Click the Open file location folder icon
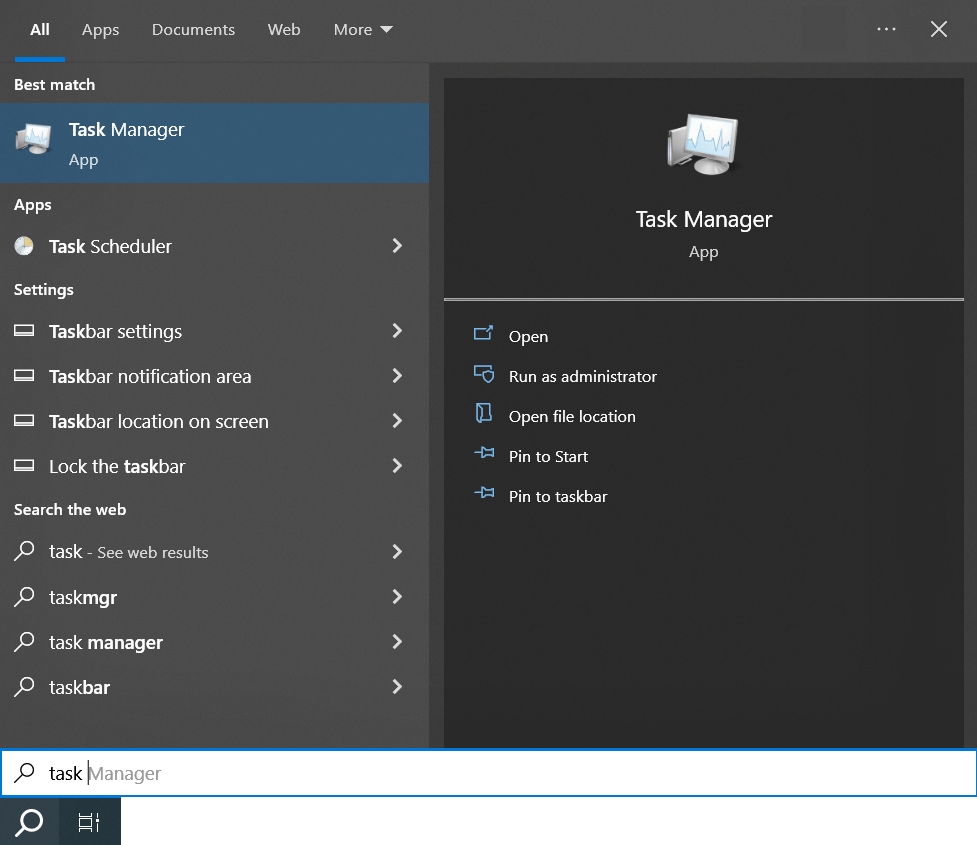The image size is (977, 845). (x=484, y=415)
